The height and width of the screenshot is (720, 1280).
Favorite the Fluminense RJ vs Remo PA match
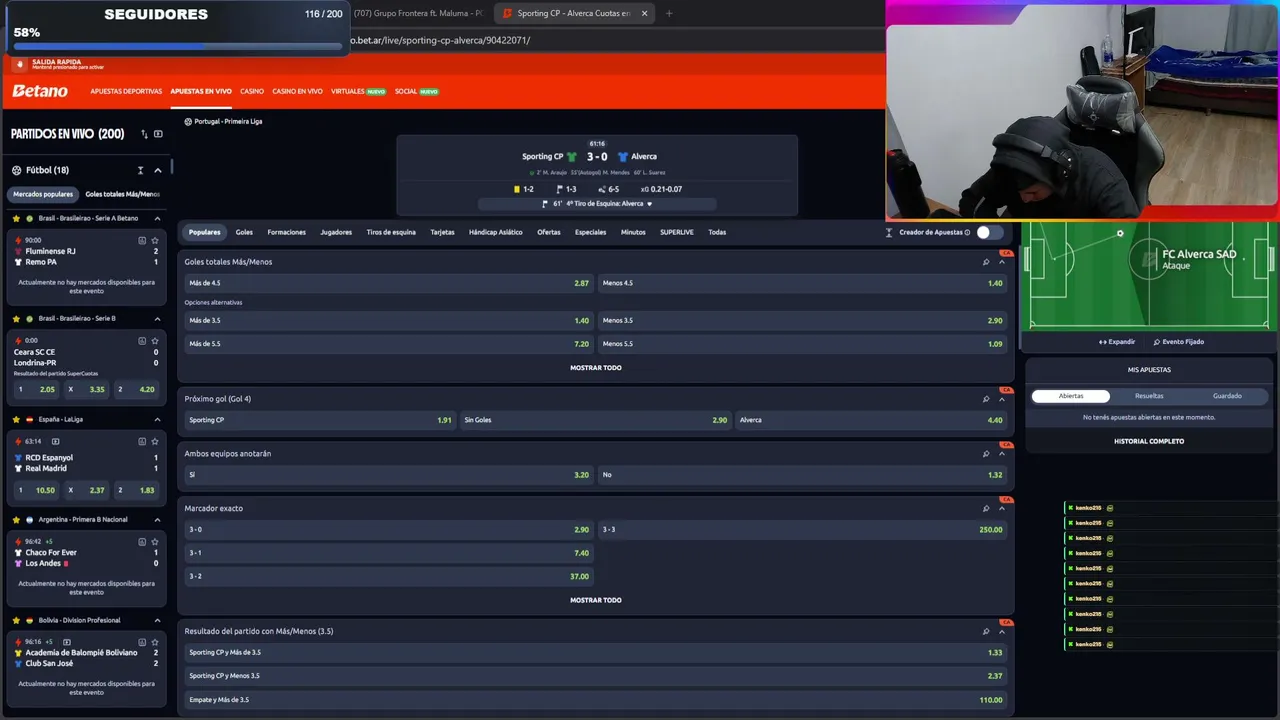(155, 240)
